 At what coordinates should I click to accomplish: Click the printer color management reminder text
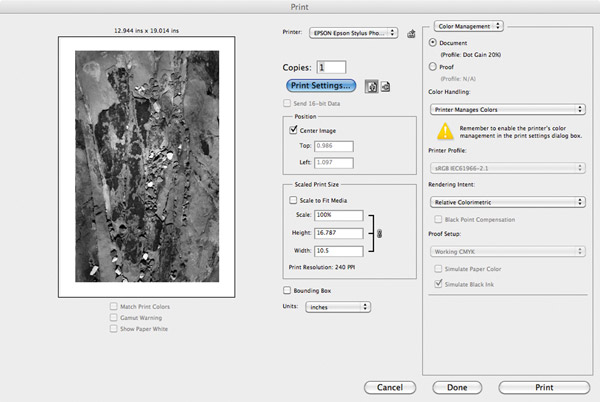(x=520, y=132)
